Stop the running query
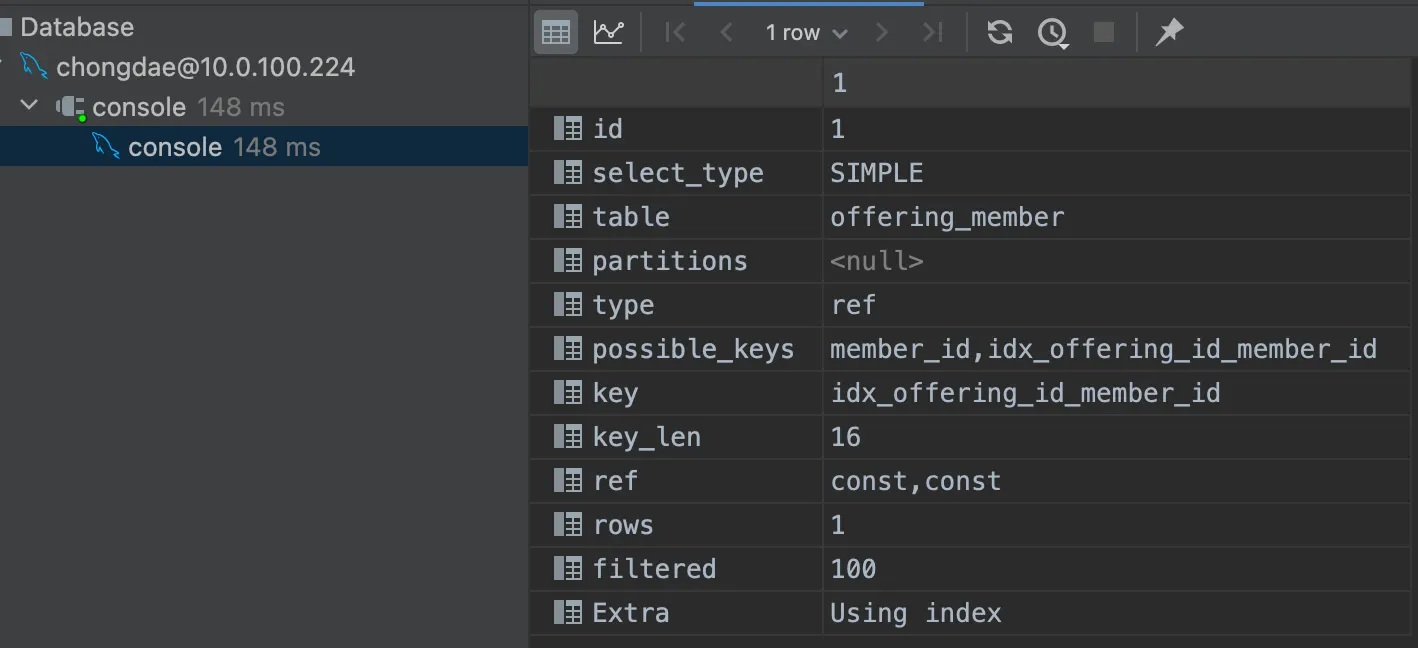The image size is (1418, 648). click(x=1104, y=33)
